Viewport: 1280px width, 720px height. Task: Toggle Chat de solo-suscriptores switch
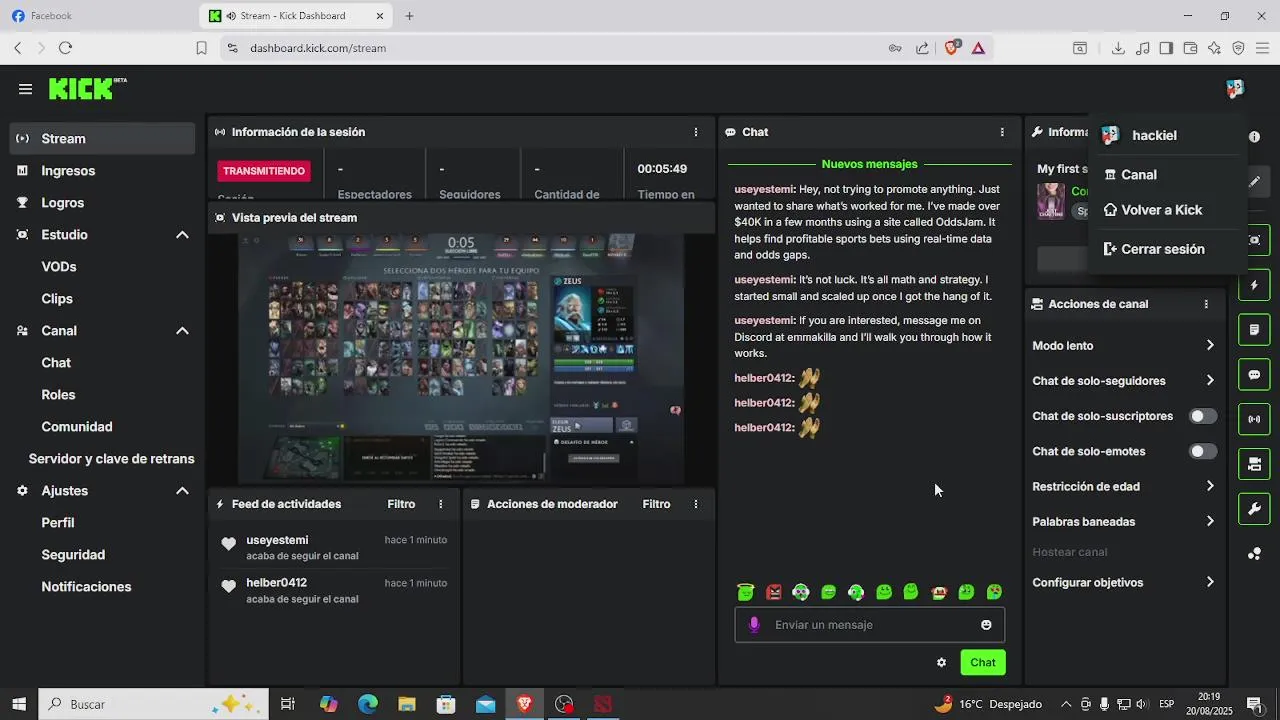coord(1203,416)
